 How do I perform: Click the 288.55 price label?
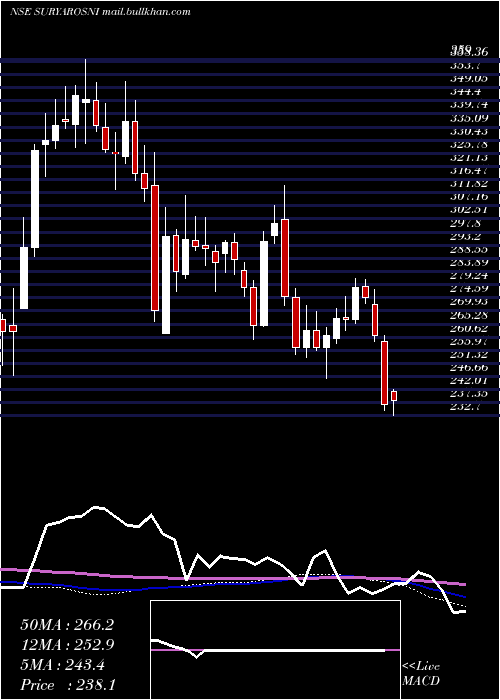(x=468, y=250)
